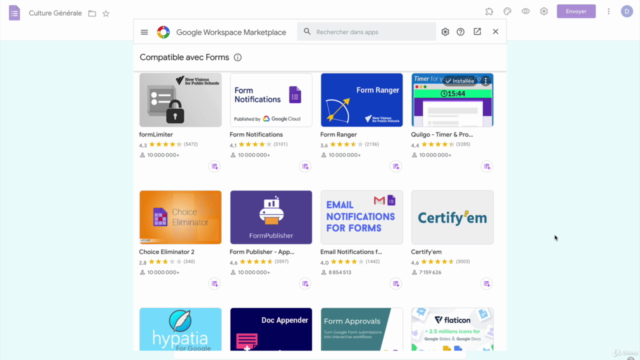Click the Google Workspace Marketplace logo
640x360 pixels.
pos(163,32)
